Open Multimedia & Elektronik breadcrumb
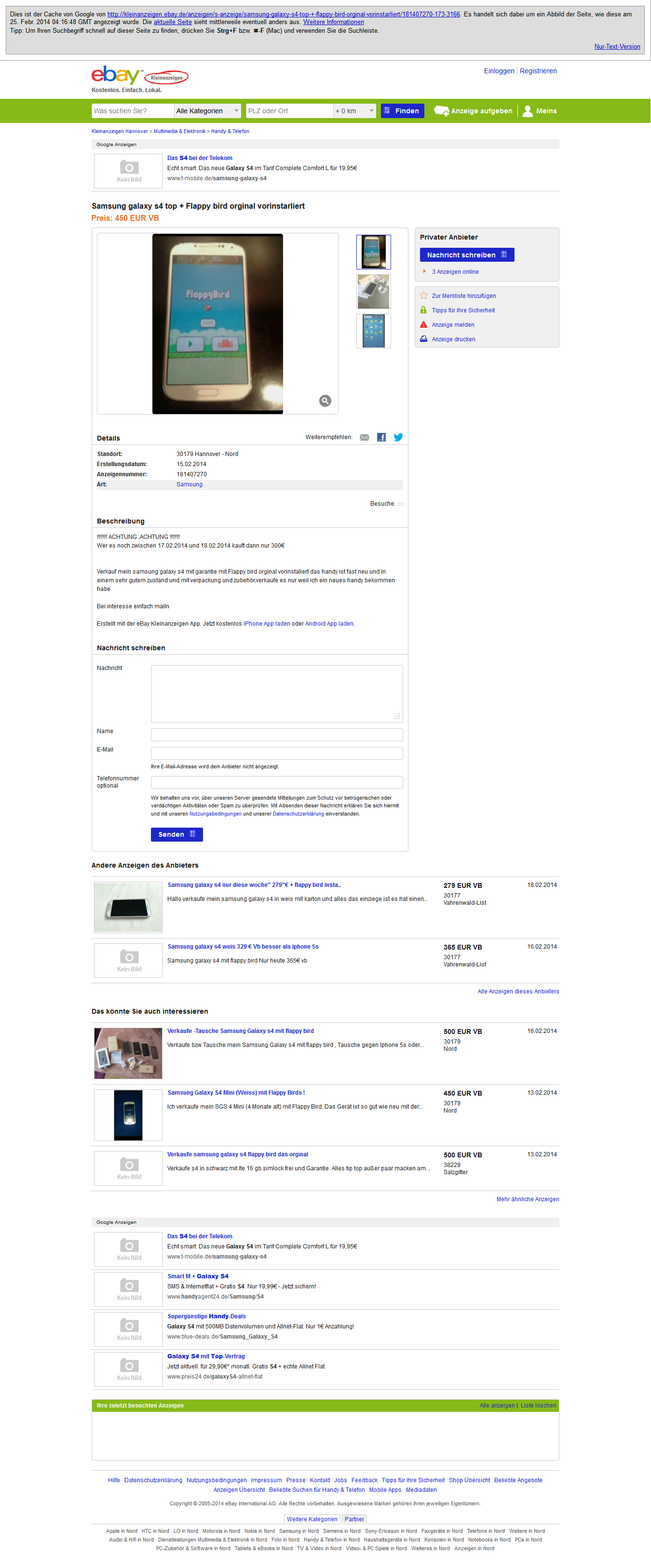The image size is (651, 1568). (179, 132)
